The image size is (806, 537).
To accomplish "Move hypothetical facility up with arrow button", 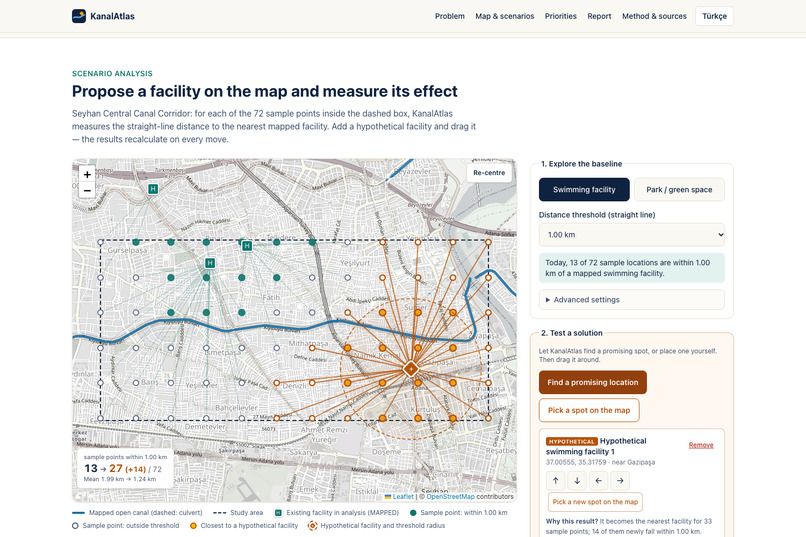I will 556,480.
